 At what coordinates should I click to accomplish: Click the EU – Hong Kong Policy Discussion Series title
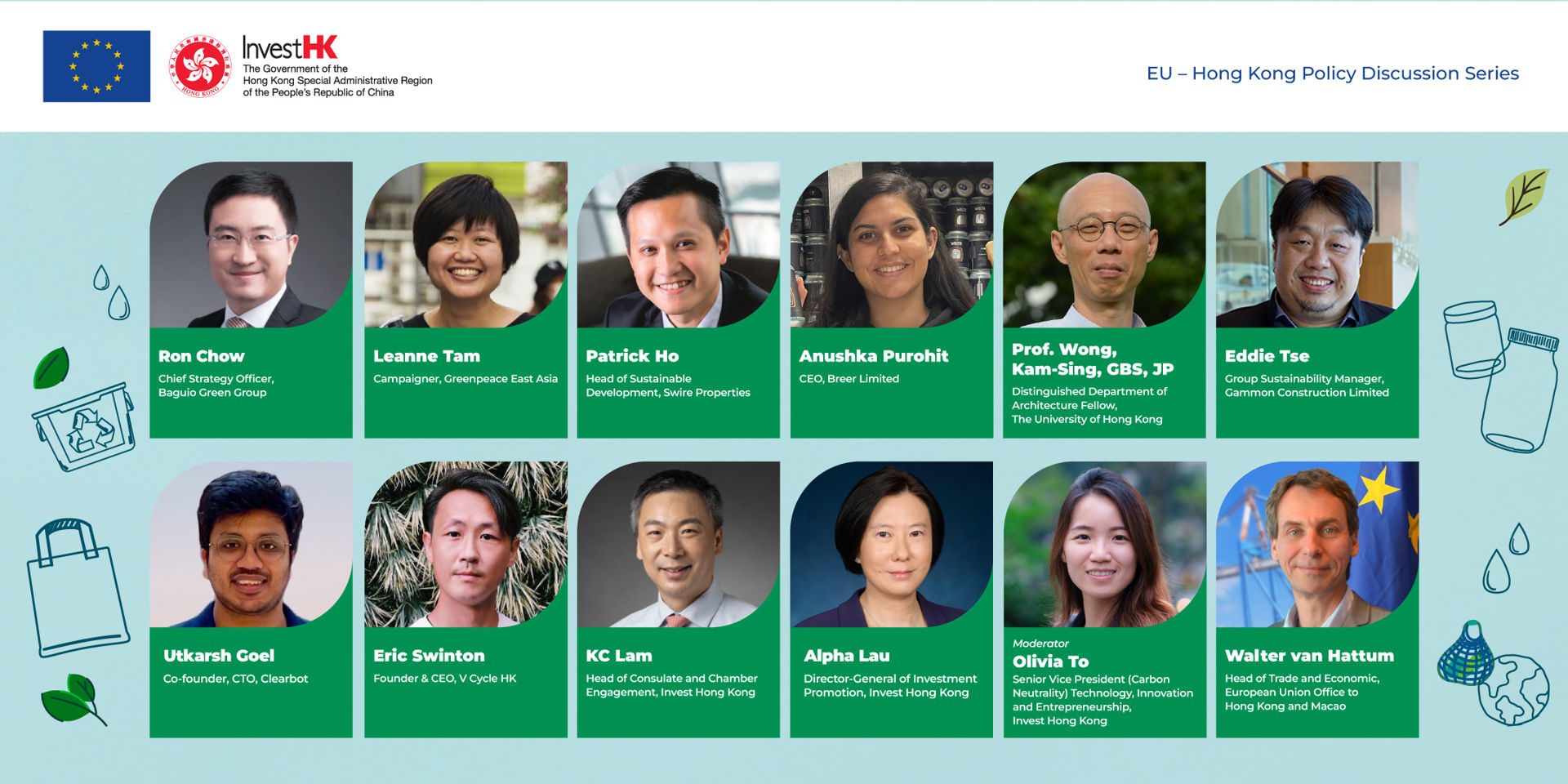click(1332, 73)
